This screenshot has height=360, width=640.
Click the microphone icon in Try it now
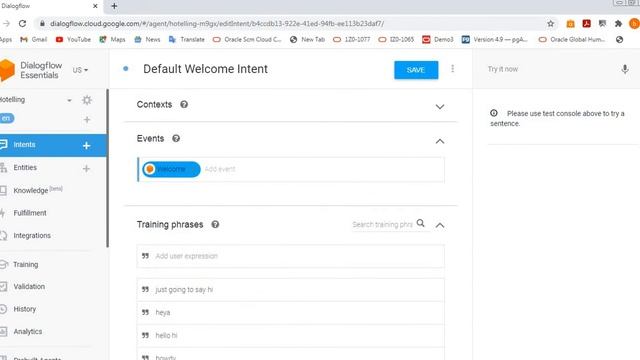click(x=624, y=69)
